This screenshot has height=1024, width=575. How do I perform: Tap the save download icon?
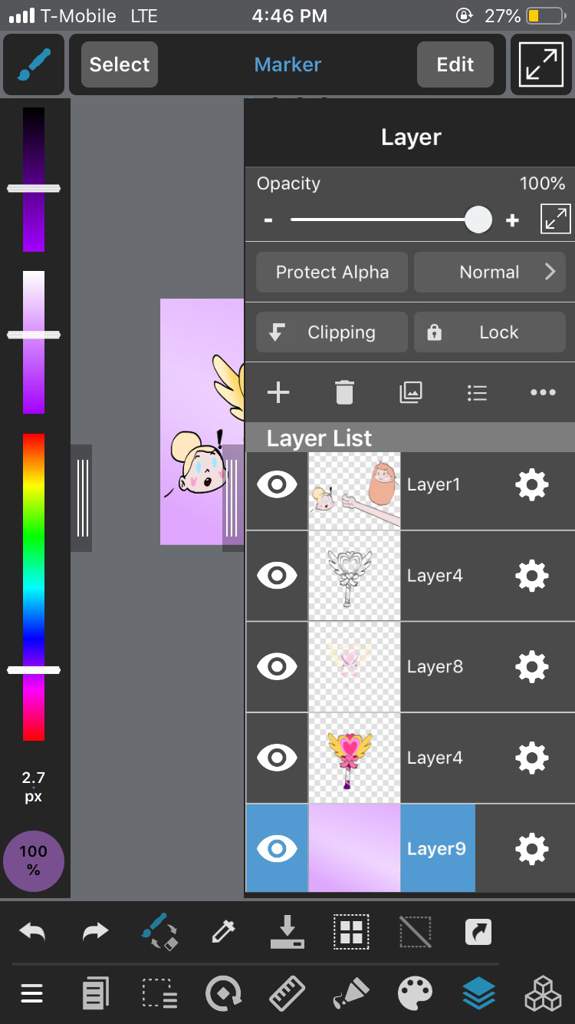[x=288, y=931]
